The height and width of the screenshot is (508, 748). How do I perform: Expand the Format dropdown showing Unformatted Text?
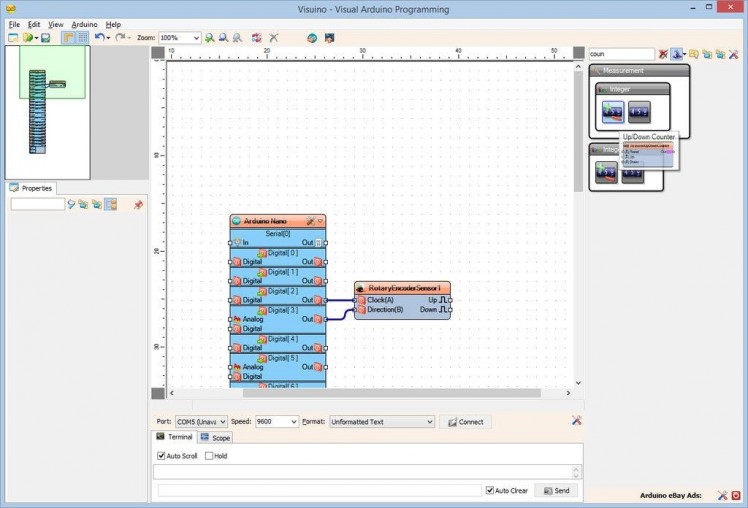[x=429, y=422]
